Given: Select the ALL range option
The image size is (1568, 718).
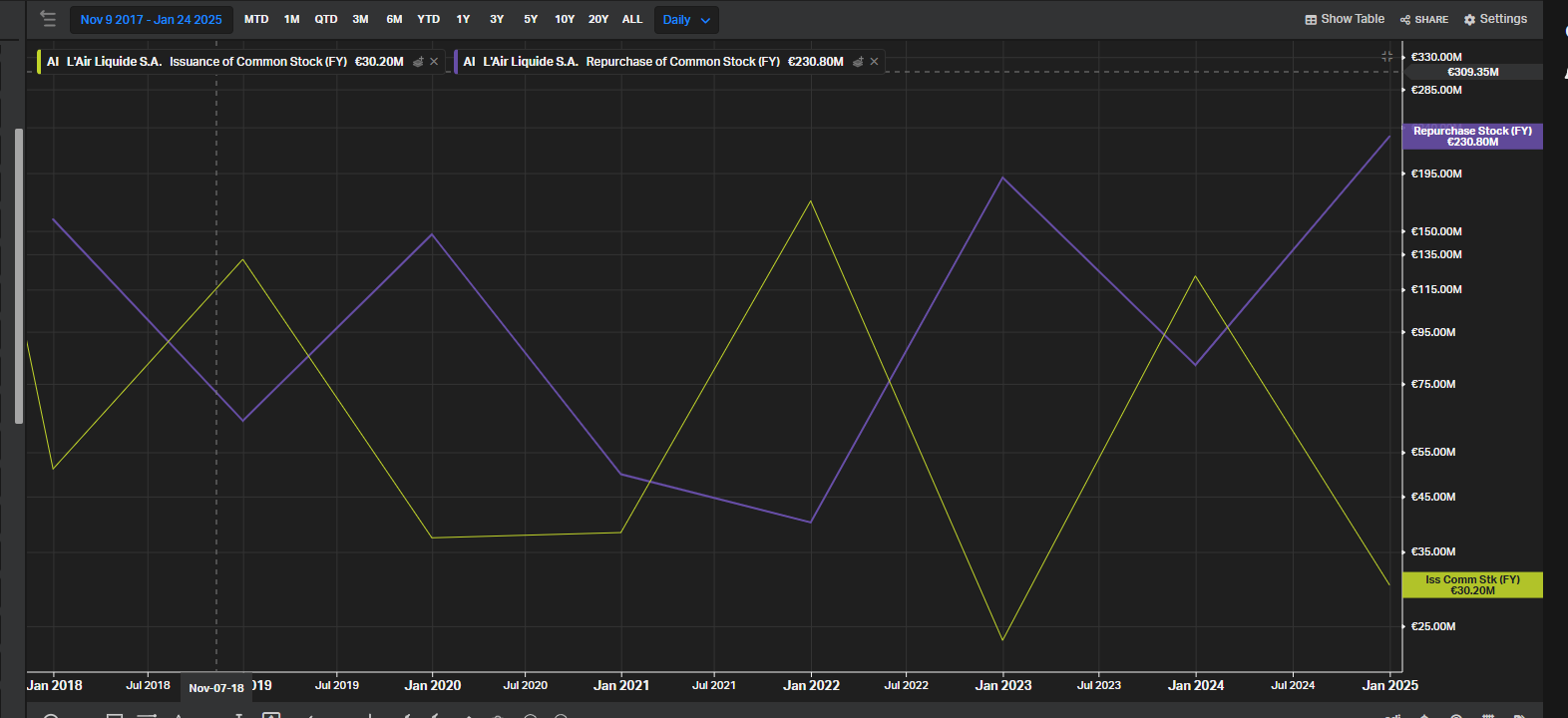Looking at the screenshot, I should click(632, 19).
